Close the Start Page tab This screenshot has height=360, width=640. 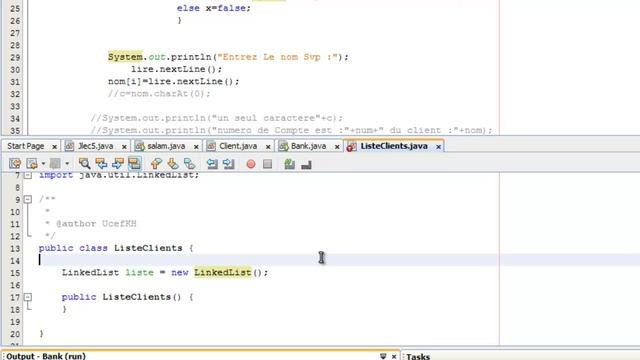[x=54, y=147]
